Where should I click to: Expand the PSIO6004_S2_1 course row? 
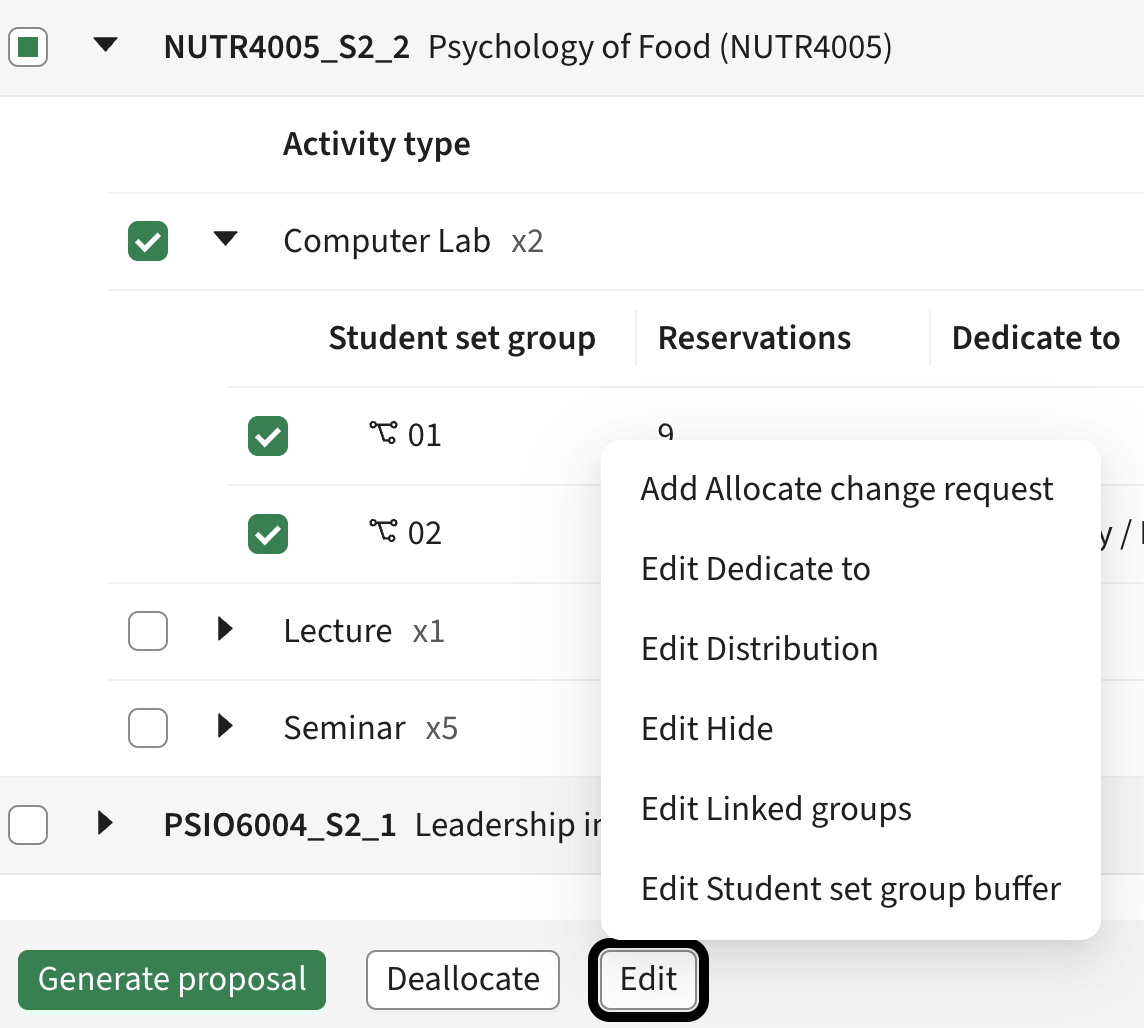point(105,823)
